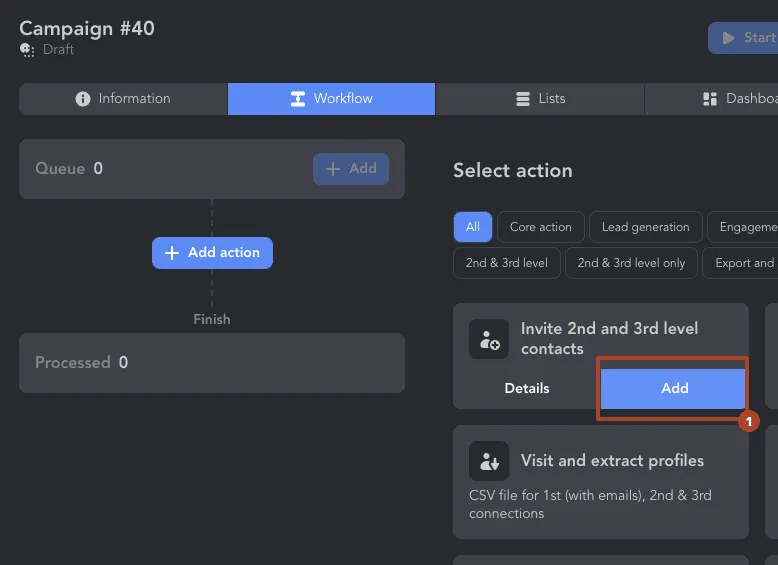Click the Lists tab icon
The height and width of the screenshot is (565, 778).
click(522, 99)
